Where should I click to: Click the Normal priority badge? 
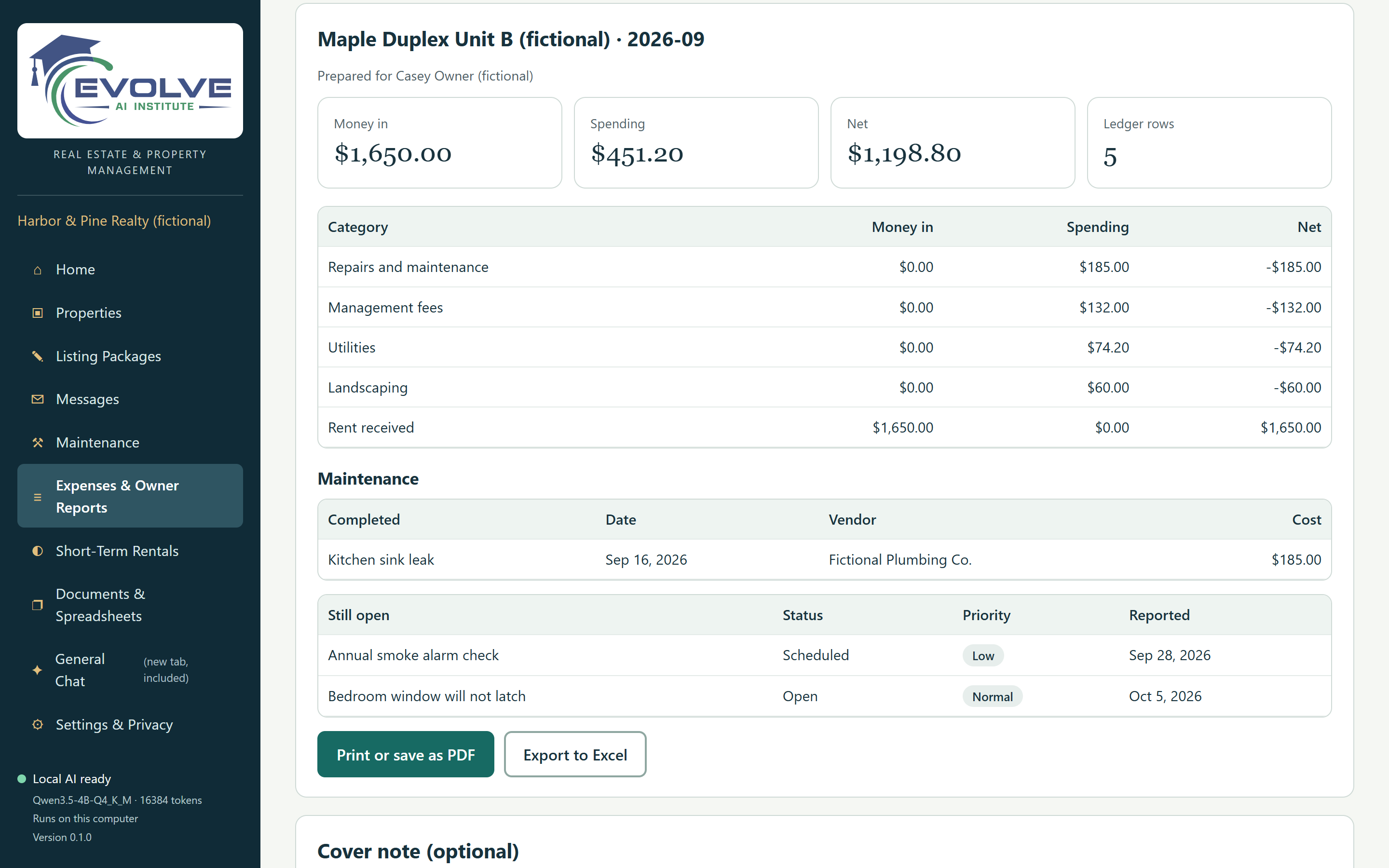coord(993,696)
